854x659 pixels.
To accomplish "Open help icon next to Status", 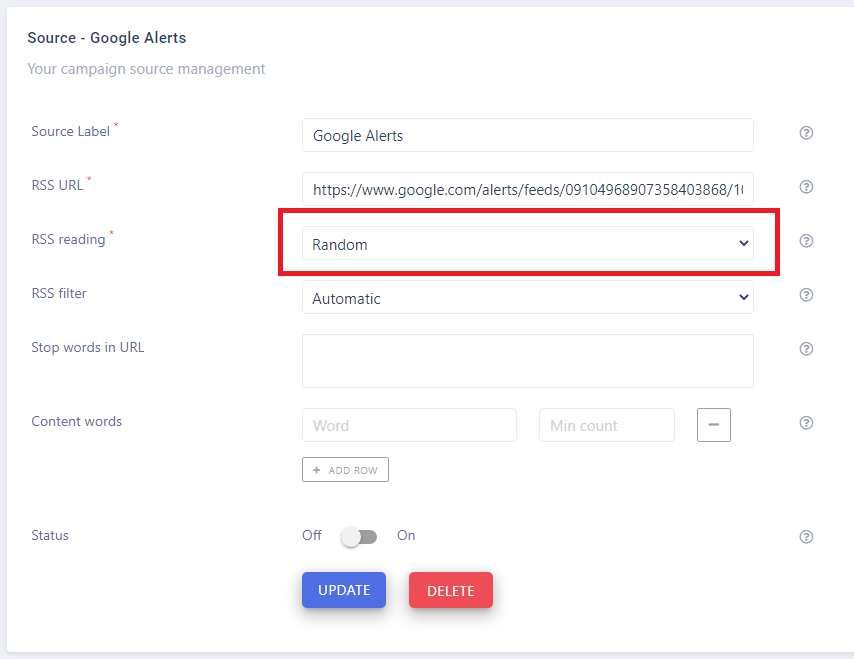I will pos(806,536).
